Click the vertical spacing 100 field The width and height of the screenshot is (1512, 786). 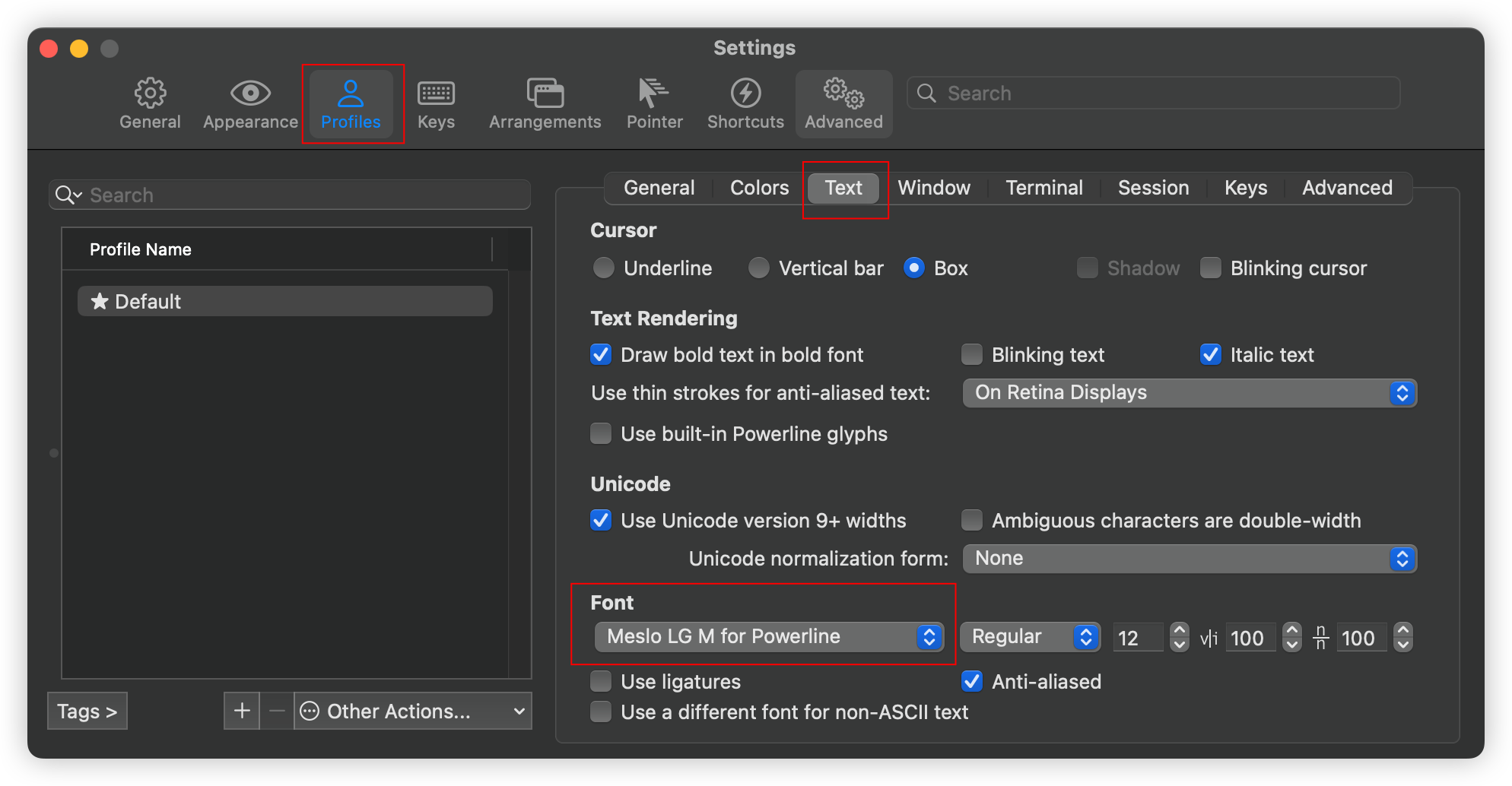pos(1361,638)
